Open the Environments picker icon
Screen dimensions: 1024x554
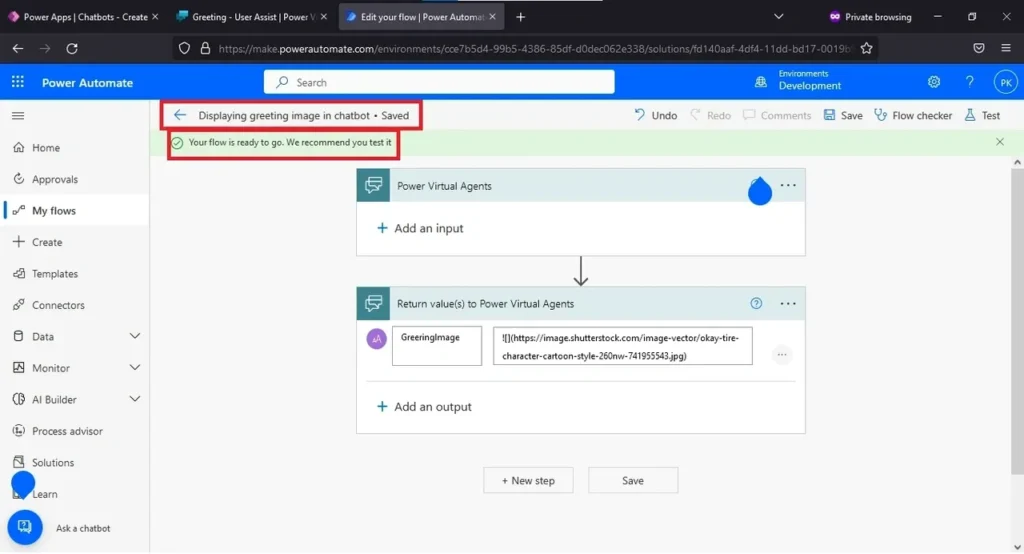761,82
